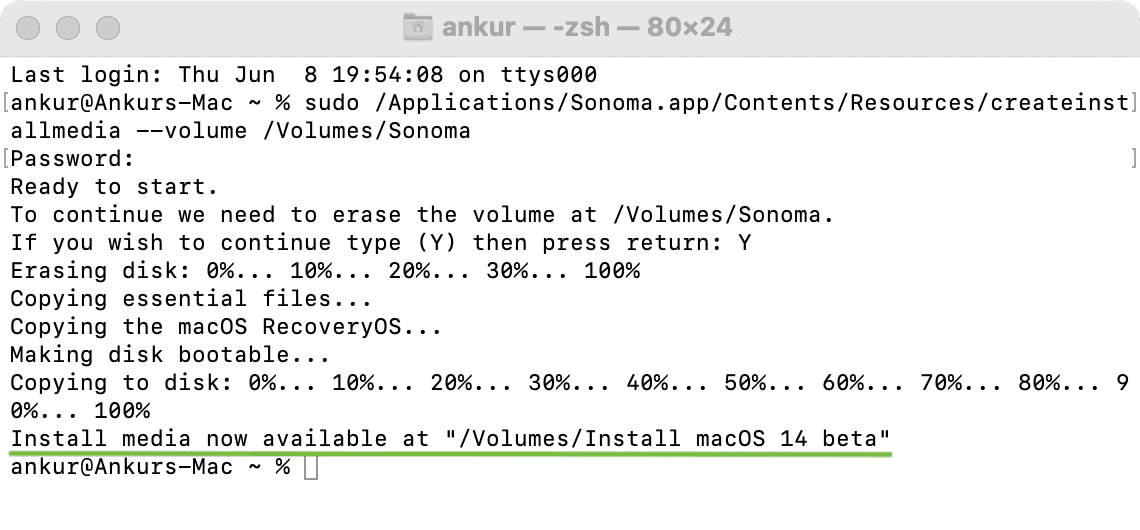Screen dimensions: 1140x530
Task: Click the final "ankur@Ankurs-Mac ~ %" prompt
Action: [150, 467]
